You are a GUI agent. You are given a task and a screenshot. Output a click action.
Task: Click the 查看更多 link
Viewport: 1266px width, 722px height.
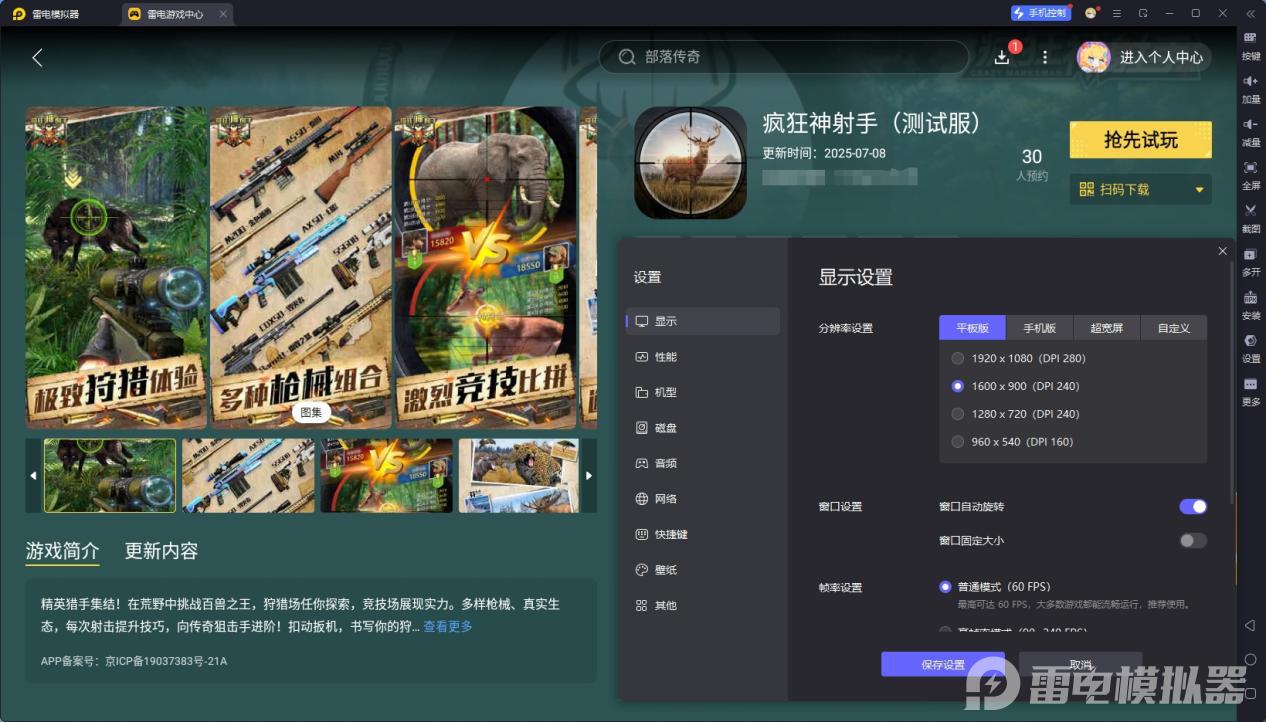448,627
